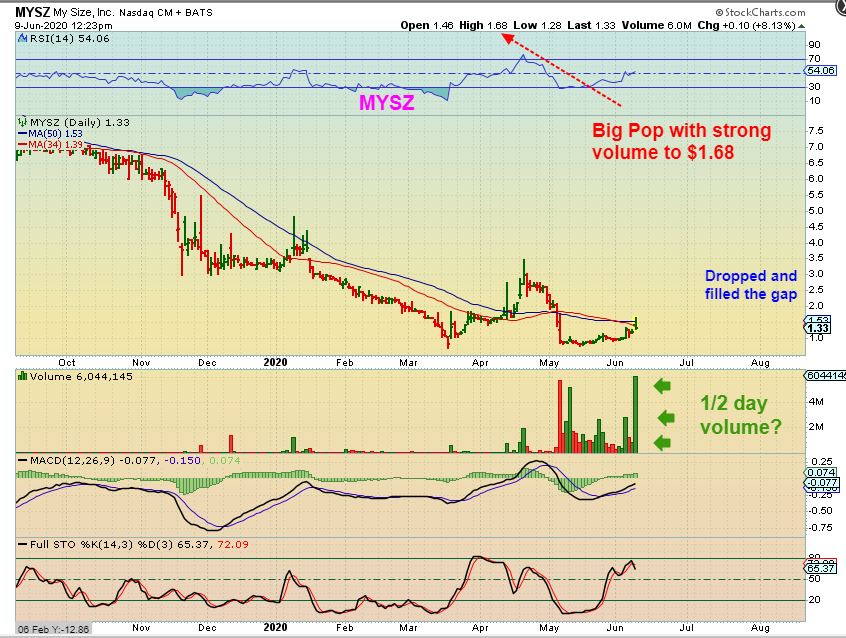This screenshot has width=846, height=638.
Task: Click the stochastic axis level 50
Action: (815, 579)
